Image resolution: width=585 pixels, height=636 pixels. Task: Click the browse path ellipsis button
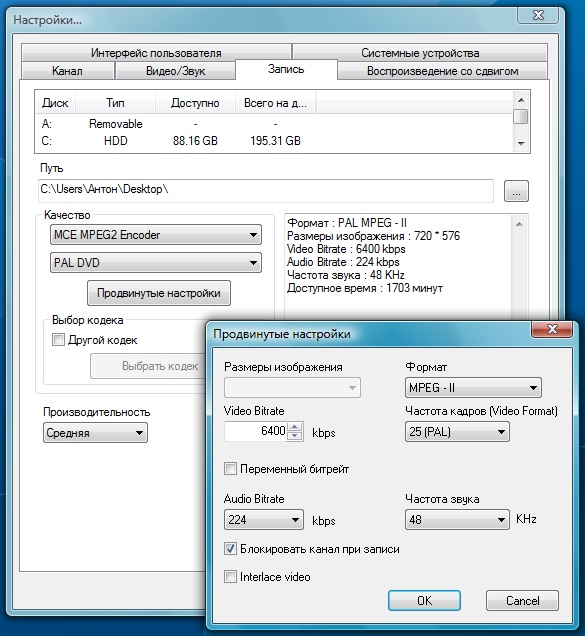click(x=516, y=191)
